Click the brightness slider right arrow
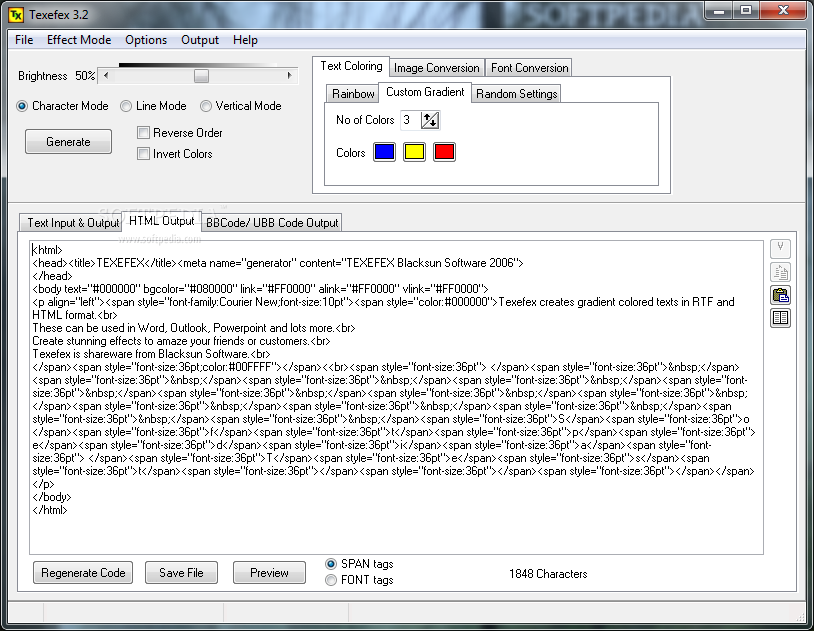This screenshot has width=814, height=631. [290, 76]
